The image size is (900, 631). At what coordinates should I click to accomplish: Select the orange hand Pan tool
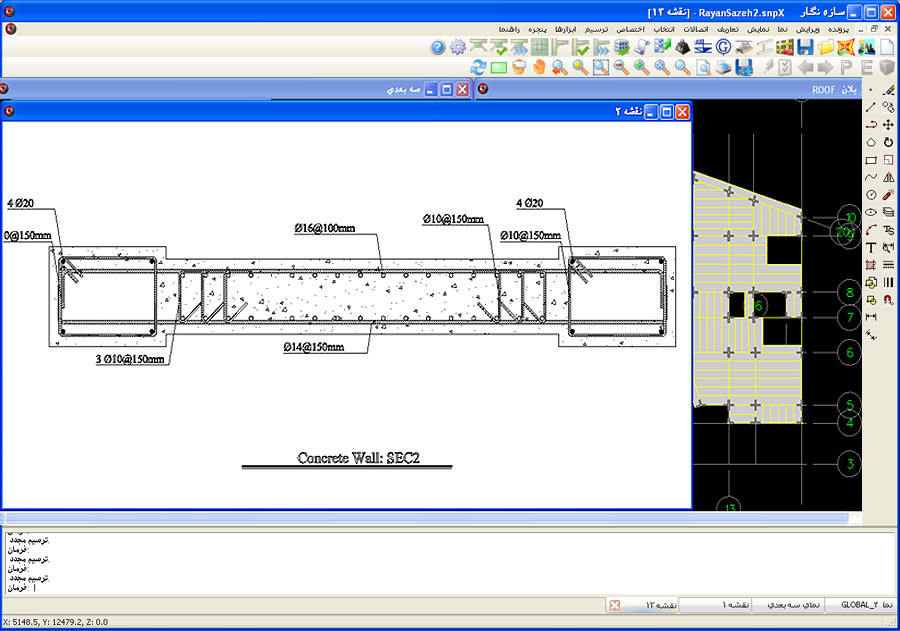(x=539, y=68)
